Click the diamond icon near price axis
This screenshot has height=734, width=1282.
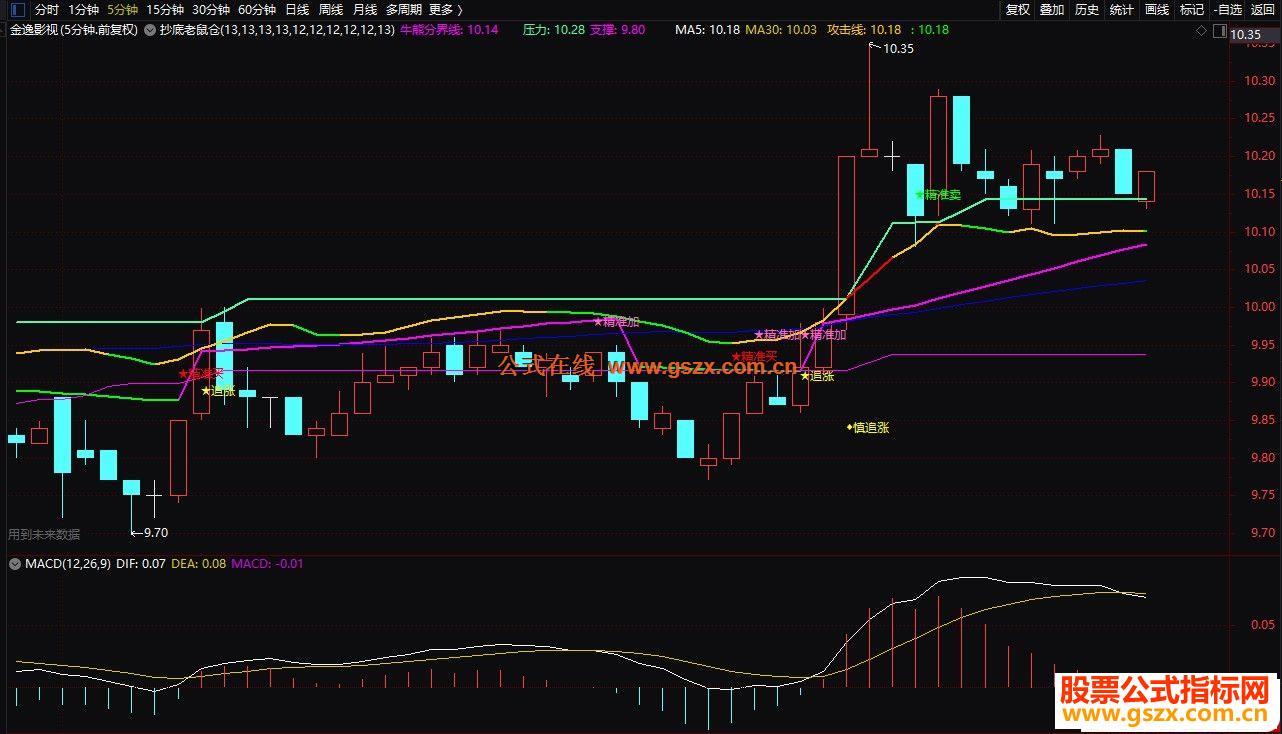tap(1201, 32)
